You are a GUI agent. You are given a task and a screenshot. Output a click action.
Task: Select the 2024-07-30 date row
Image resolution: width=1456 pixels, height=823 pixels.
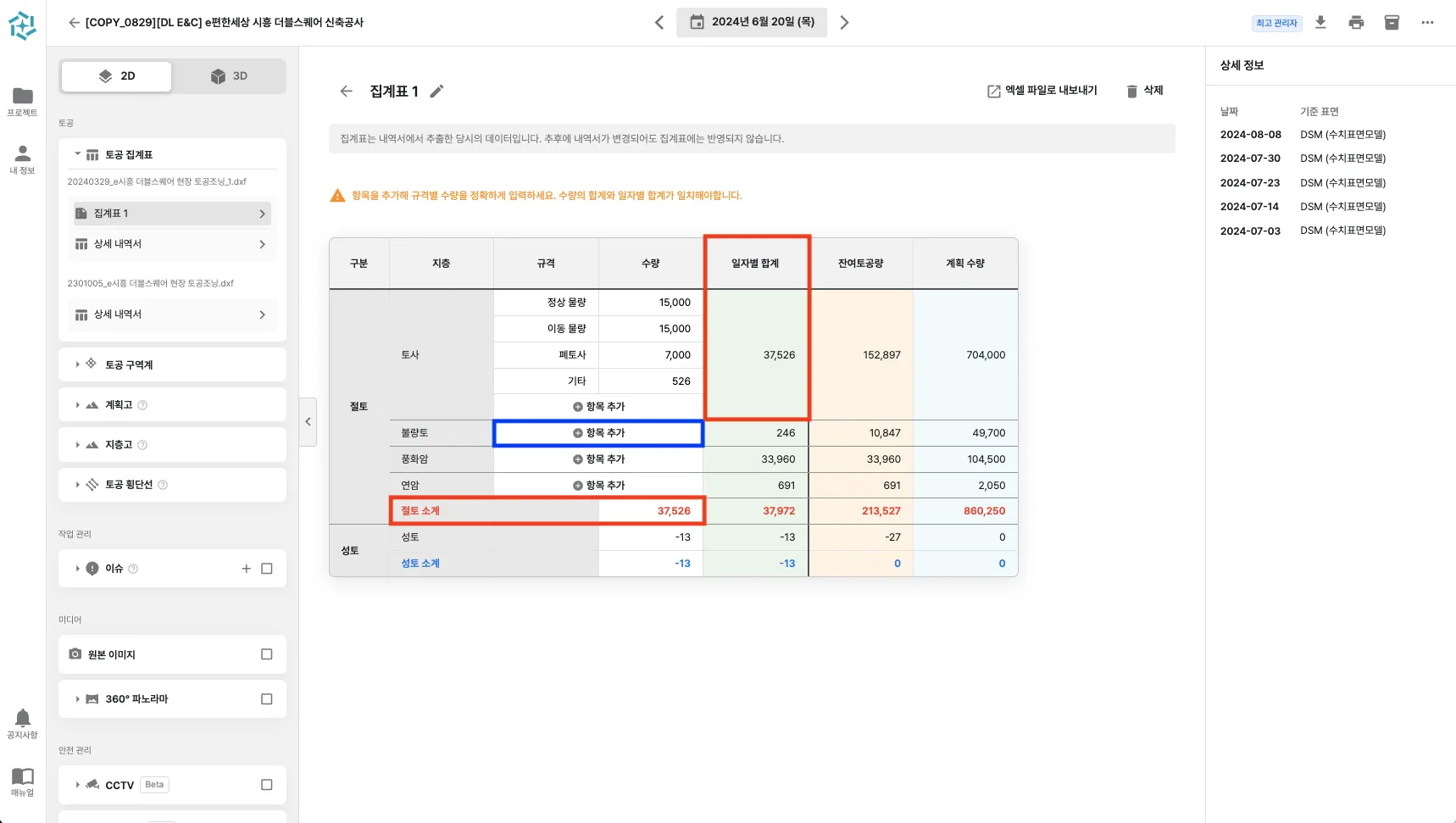click(1303, 158)
